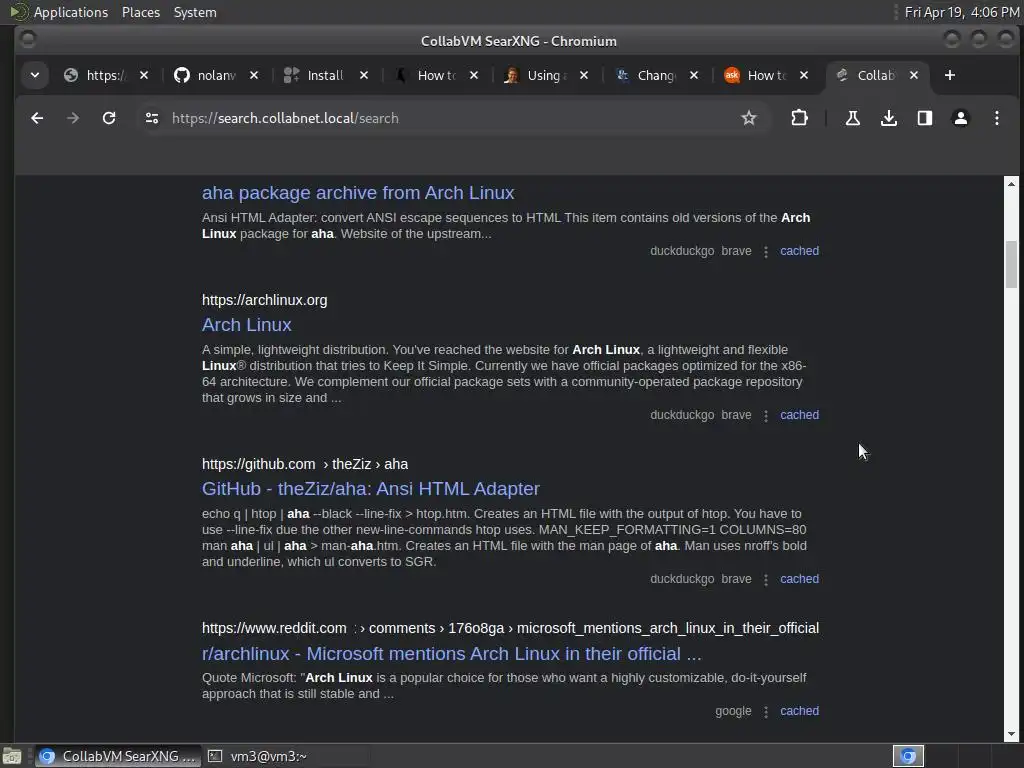Open GitHub theZiz/aha Ansi HTML Adapter result

click(x=370, y=489)
